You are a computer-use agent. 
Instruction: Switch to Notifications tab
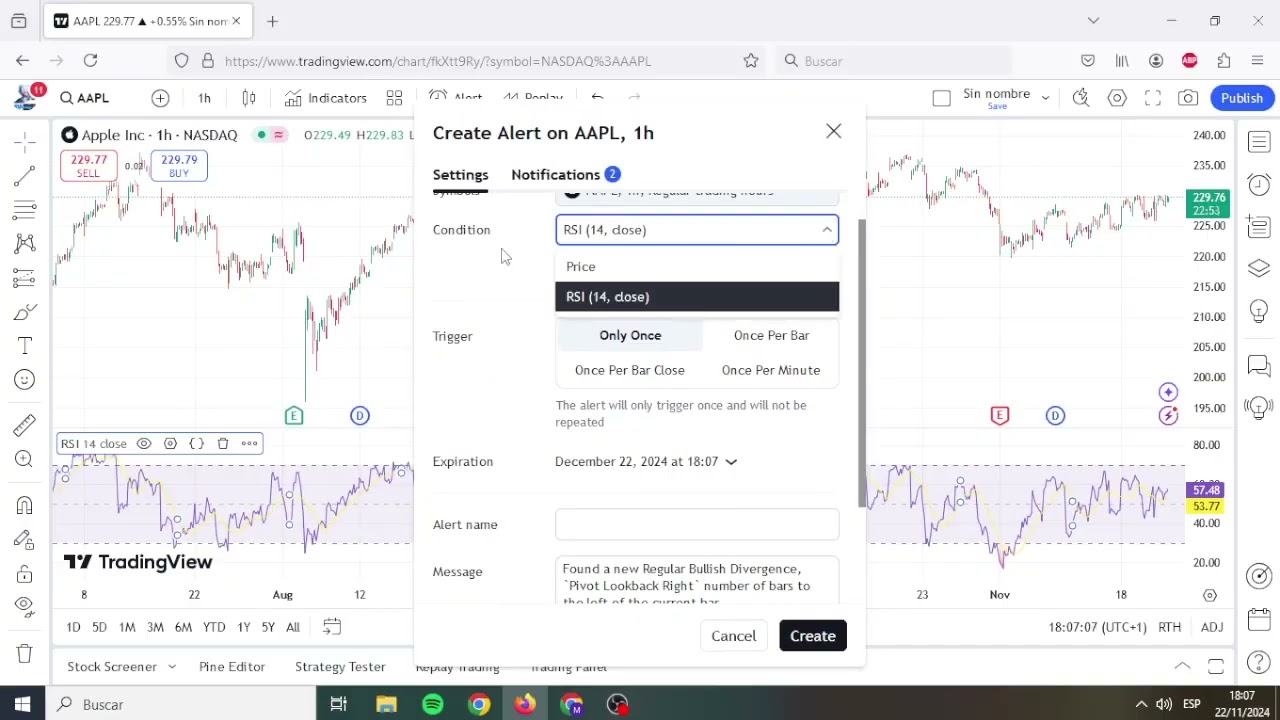pos(566,174)
